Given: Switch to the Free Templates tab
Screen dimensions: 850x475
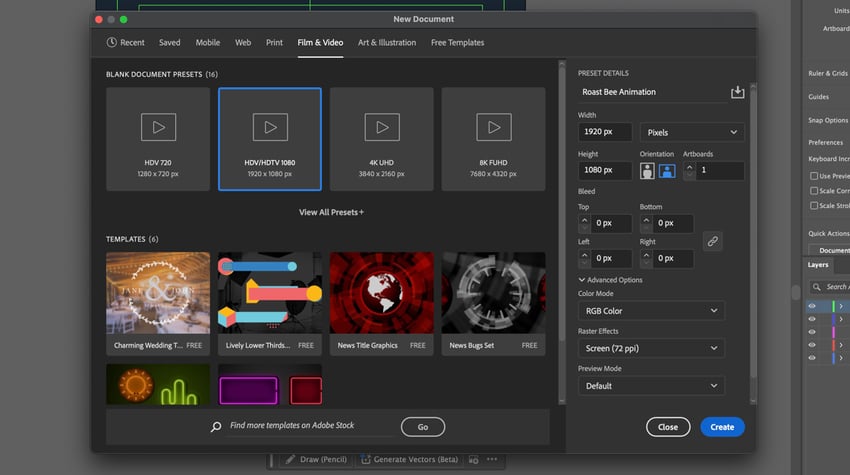Looking at the screenshot, I should coord(458,42).
